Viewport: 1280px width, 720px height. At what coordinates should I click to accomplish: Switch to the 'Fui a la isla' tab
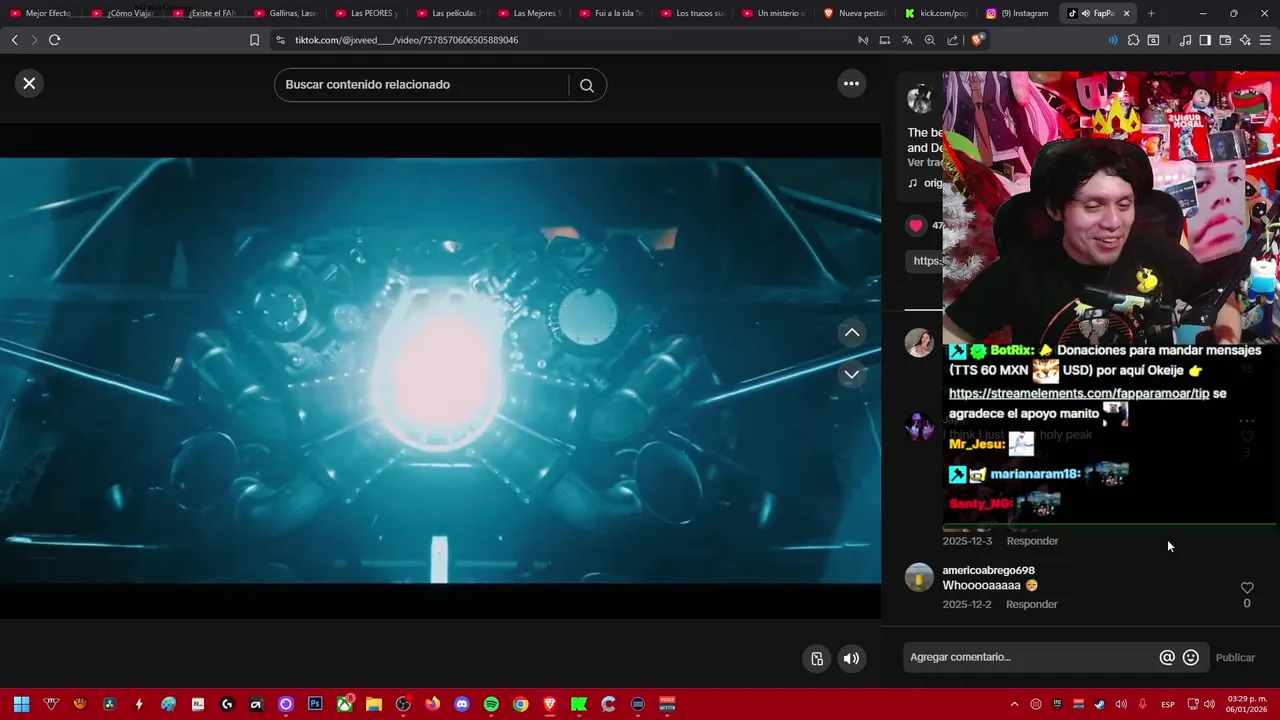610,14
